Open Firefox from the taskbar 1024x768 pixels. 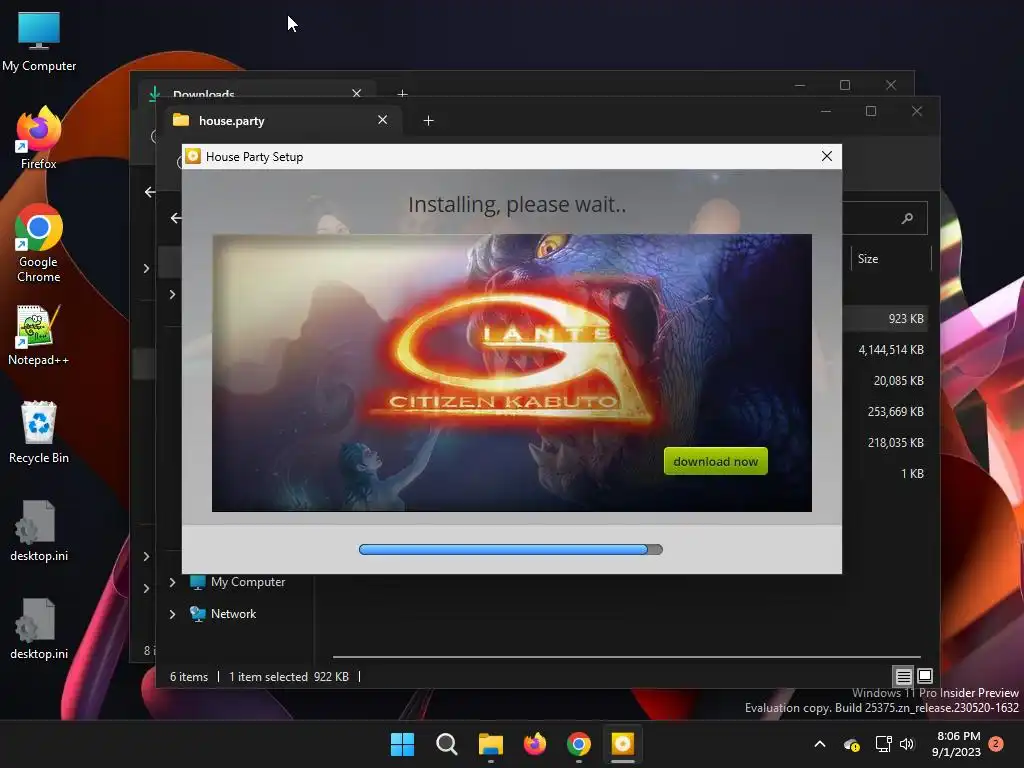(x=535, y=744)
